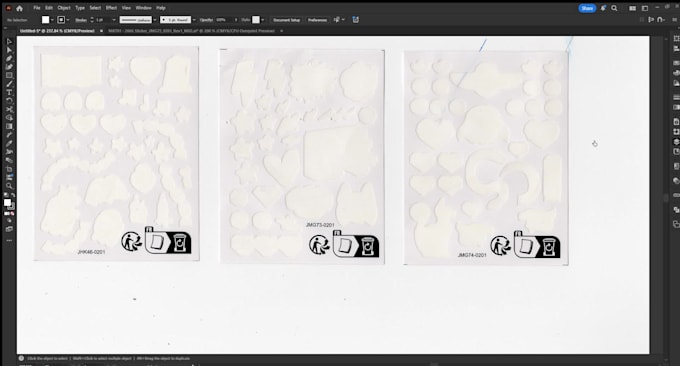The image size is (680, 366).
Task: Click the search magnifier icon
Action: 614,8
